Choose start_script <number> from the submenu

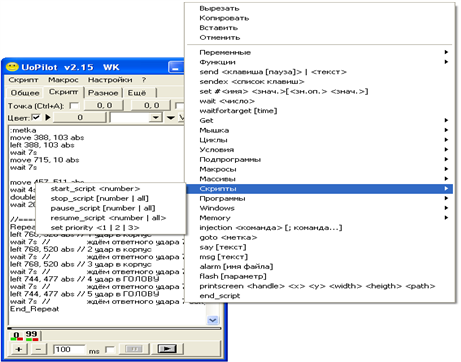pyautogui.click(x=110, y=189)
